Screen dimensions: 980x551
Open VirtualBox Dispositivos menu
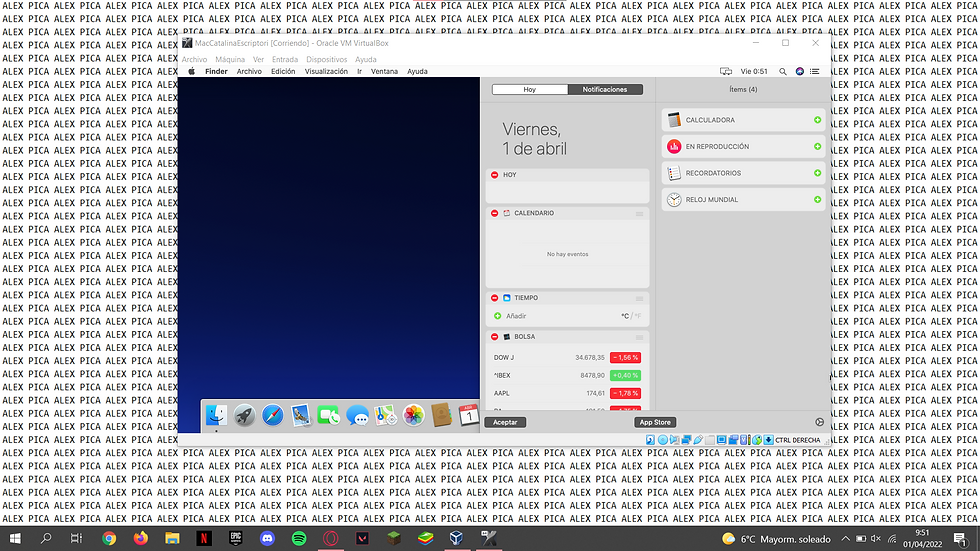[326, 59]
